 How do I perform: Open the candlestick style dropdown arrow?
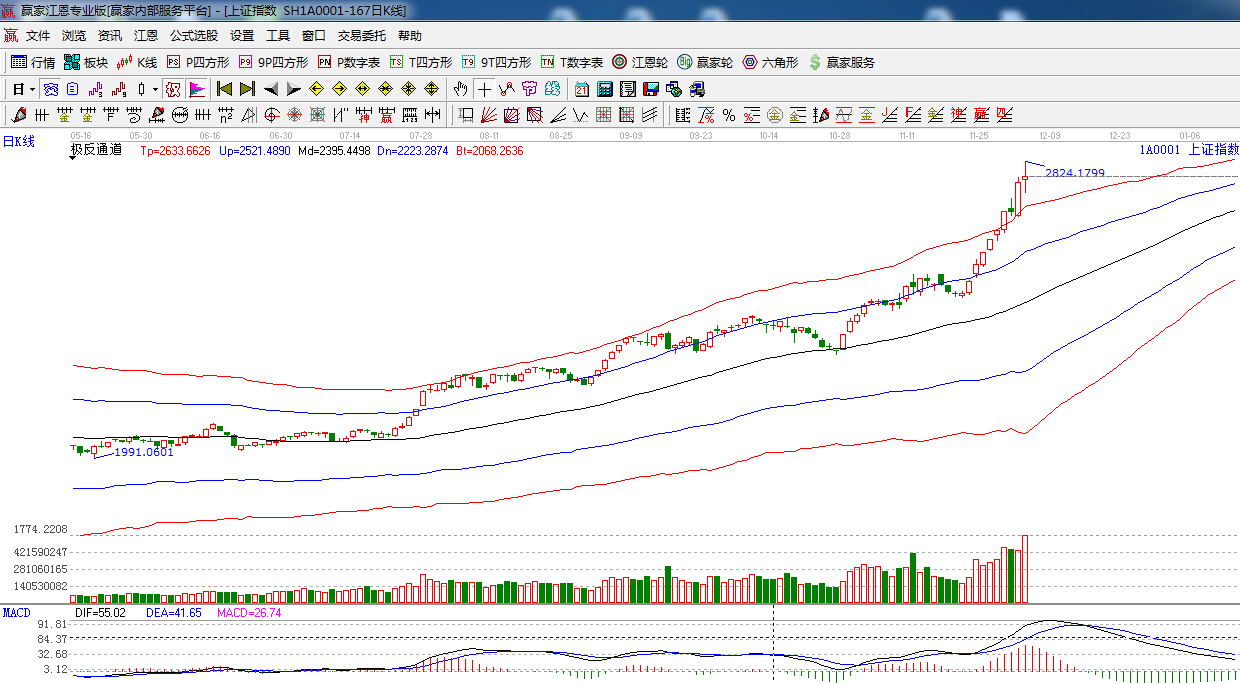point(155,89)
